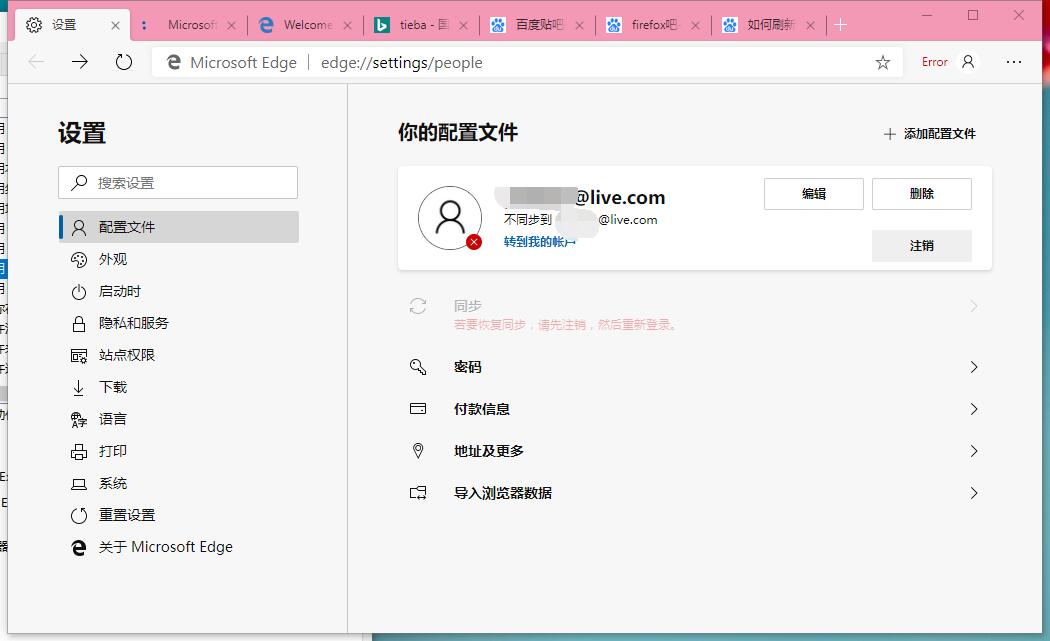Close the 设置 tab
This screenshot has height=641, width=1050.
click(115, 25)
